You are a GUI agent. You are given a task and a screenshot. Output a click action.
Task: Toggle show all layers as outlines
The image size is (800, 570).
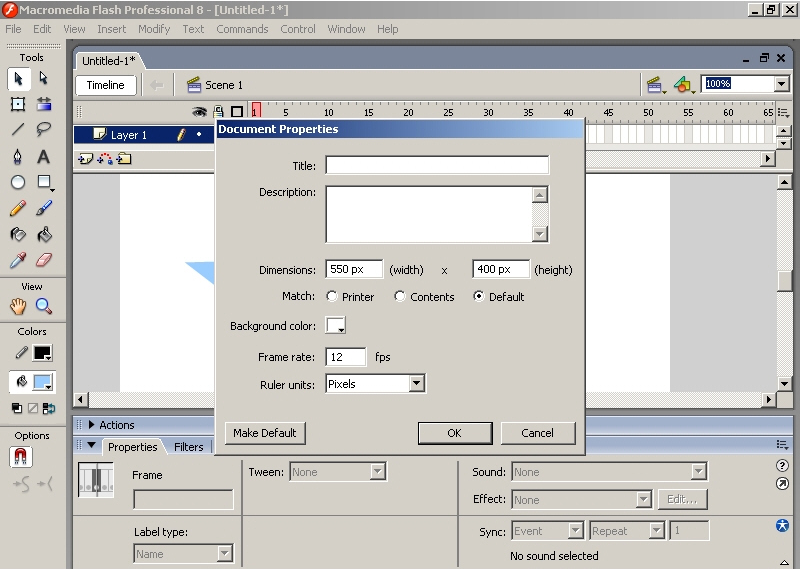tap(237, 112)
